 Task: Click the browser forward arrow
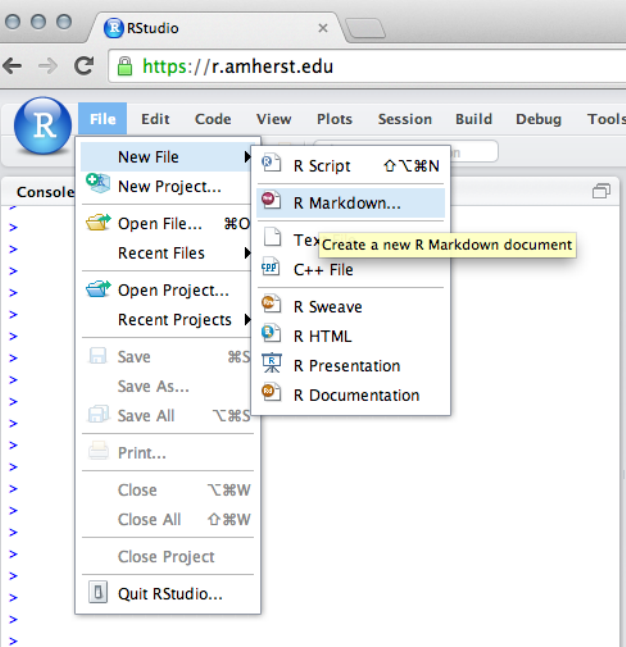47,66
